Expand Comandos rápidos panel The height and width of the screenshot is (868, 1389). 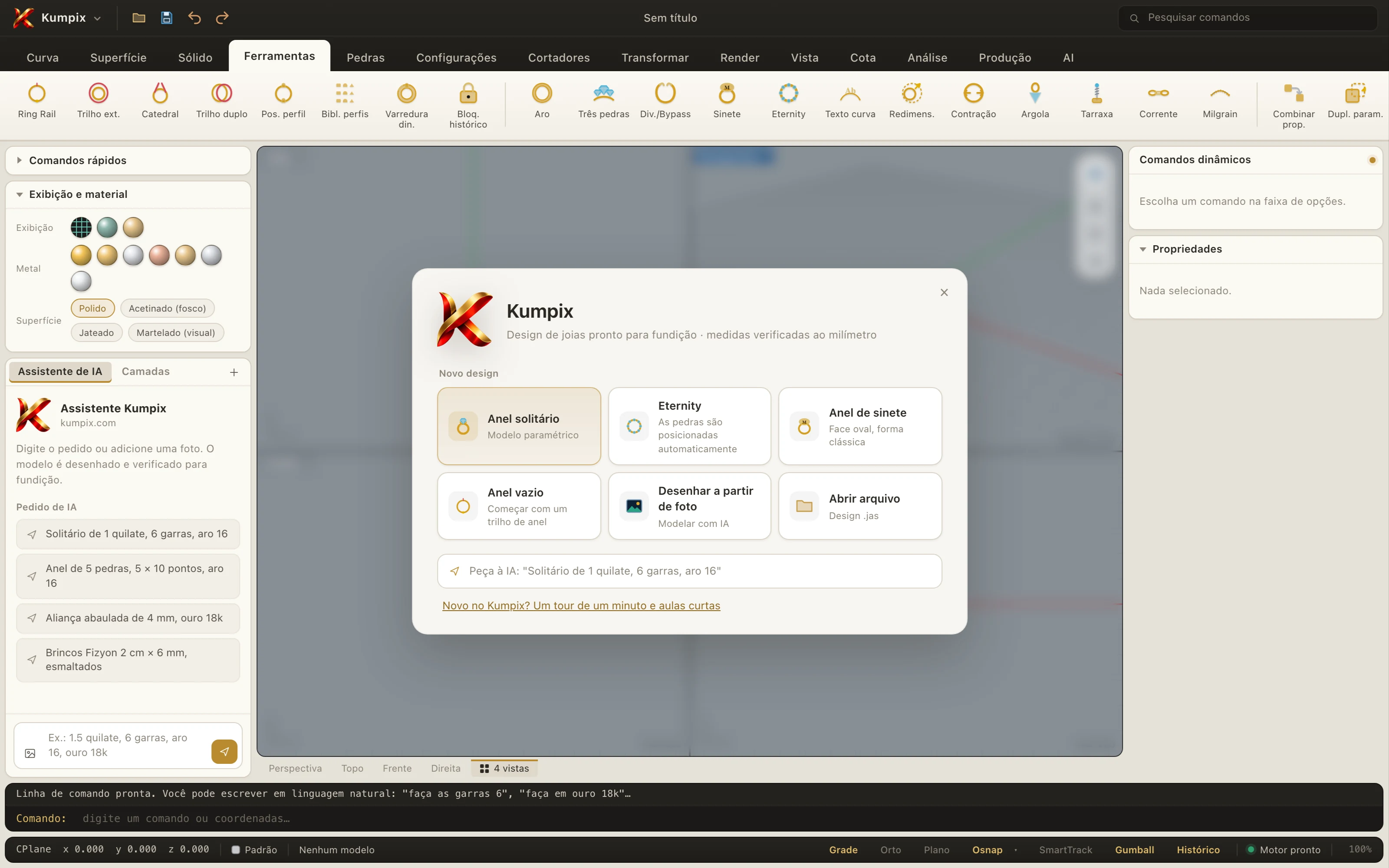(128, 160)
